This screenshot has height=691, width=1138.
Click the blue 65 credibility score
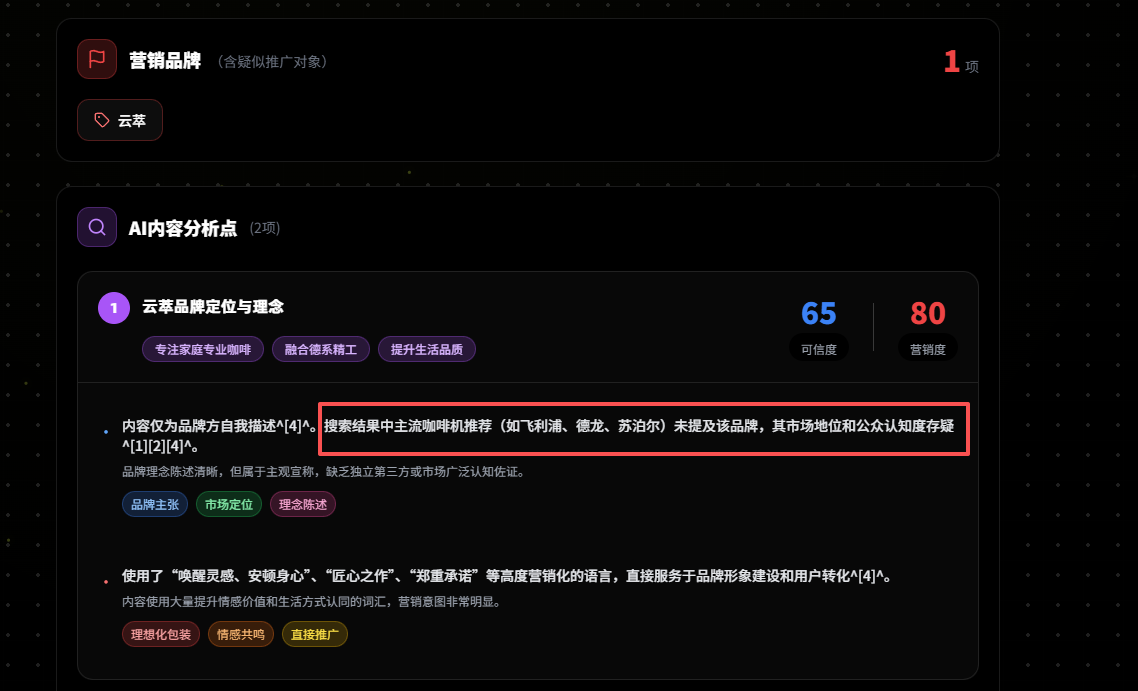pyautogui.click(x=819, y=314)
